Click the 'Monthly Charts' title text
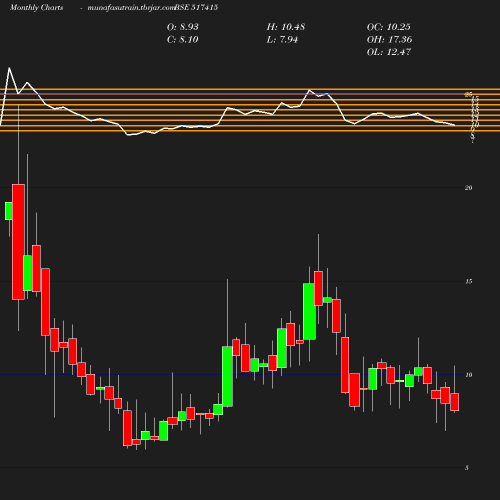500x500 pixels. pyautogui.click(x=37, y=7)
